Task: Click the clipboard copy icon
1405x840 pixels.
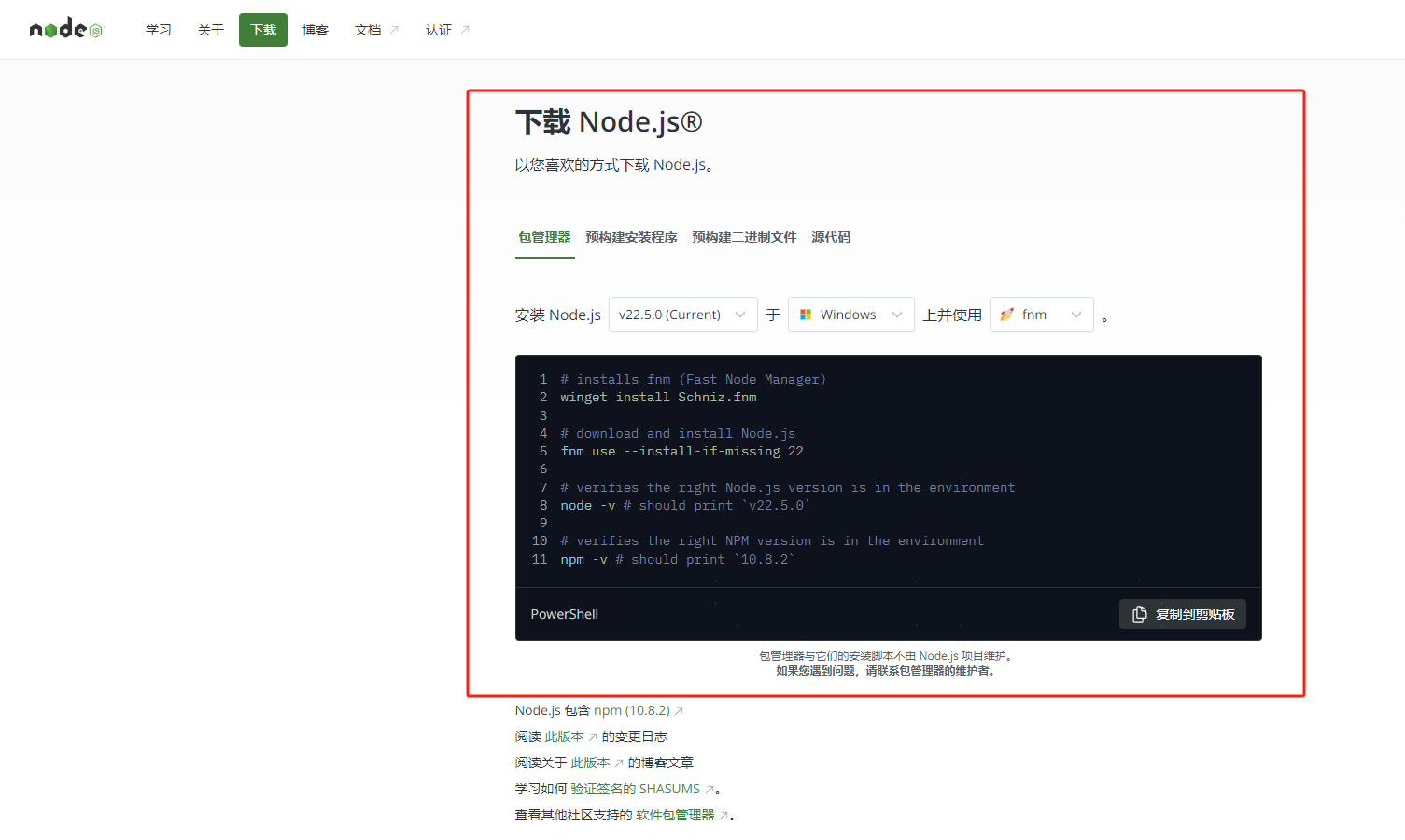Action: click(1140, 614)
